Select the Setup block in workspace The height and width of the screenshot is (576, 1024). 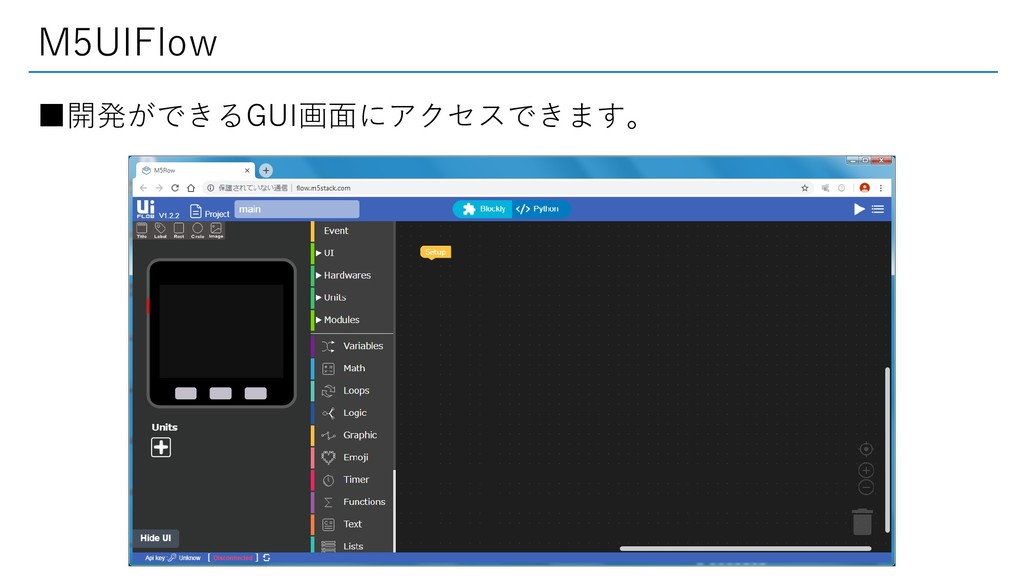click(436, 252)
